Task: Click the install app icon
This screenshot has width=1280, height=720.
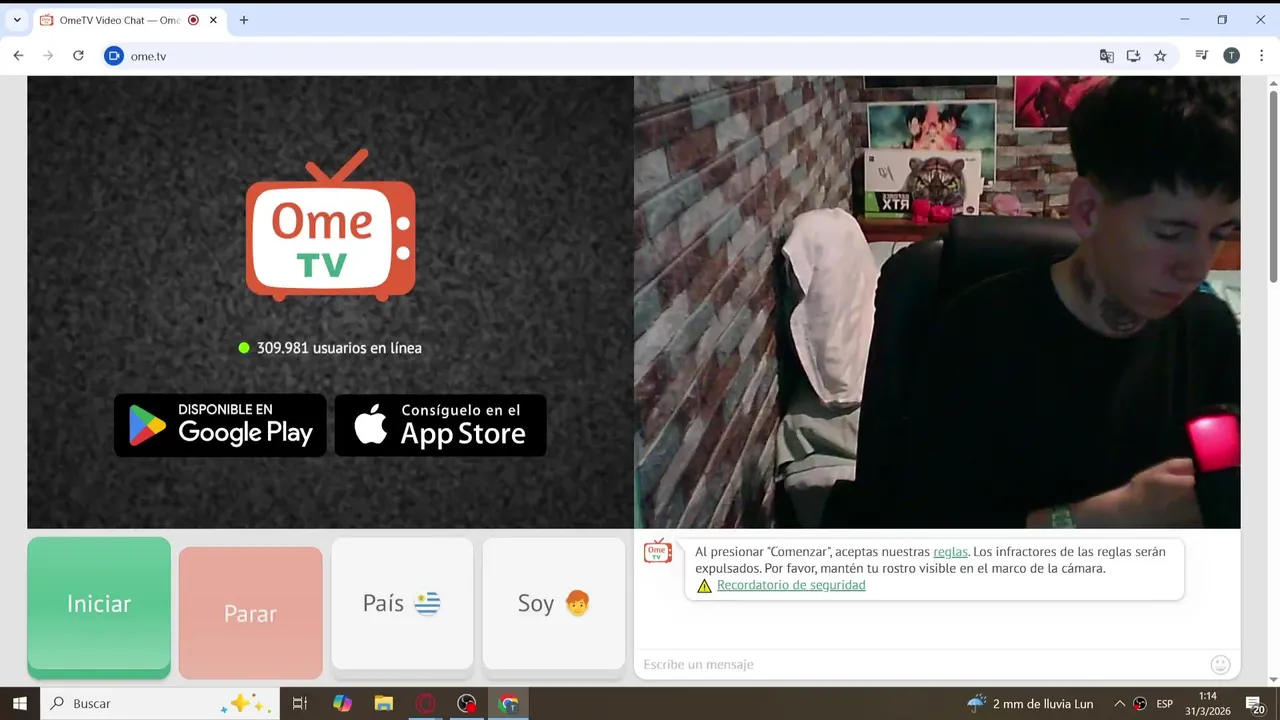Action: tap(1133, 56)
